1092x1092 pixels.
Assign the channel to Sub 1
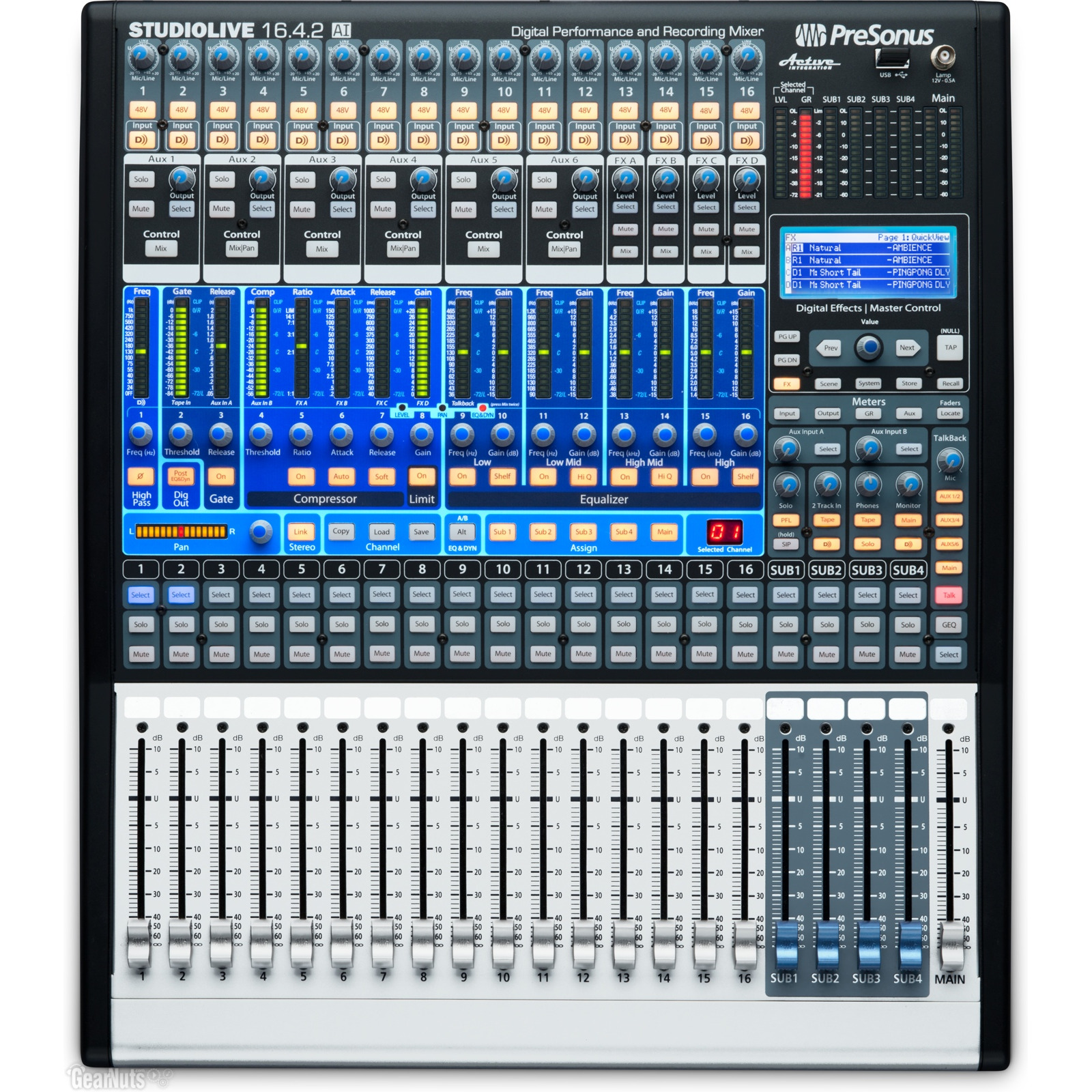(502, 532)
